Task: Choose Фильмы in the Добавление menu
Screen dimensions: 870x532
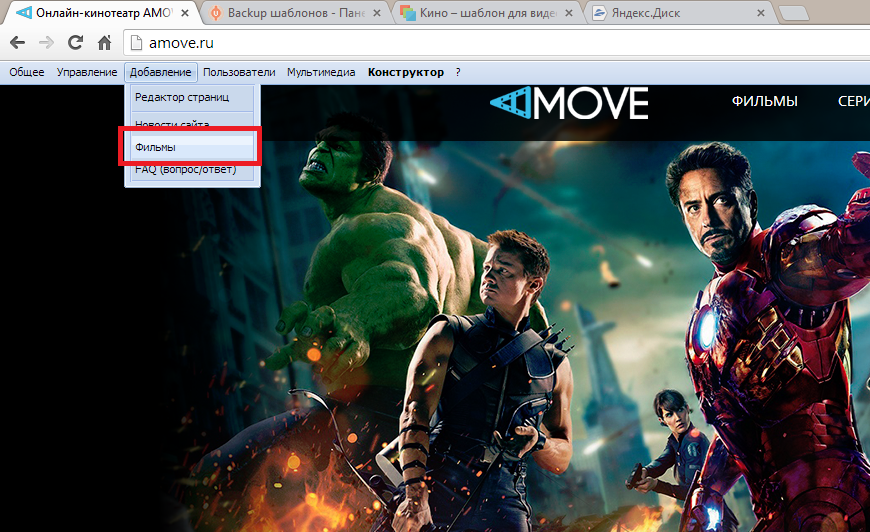Action: 192,147
